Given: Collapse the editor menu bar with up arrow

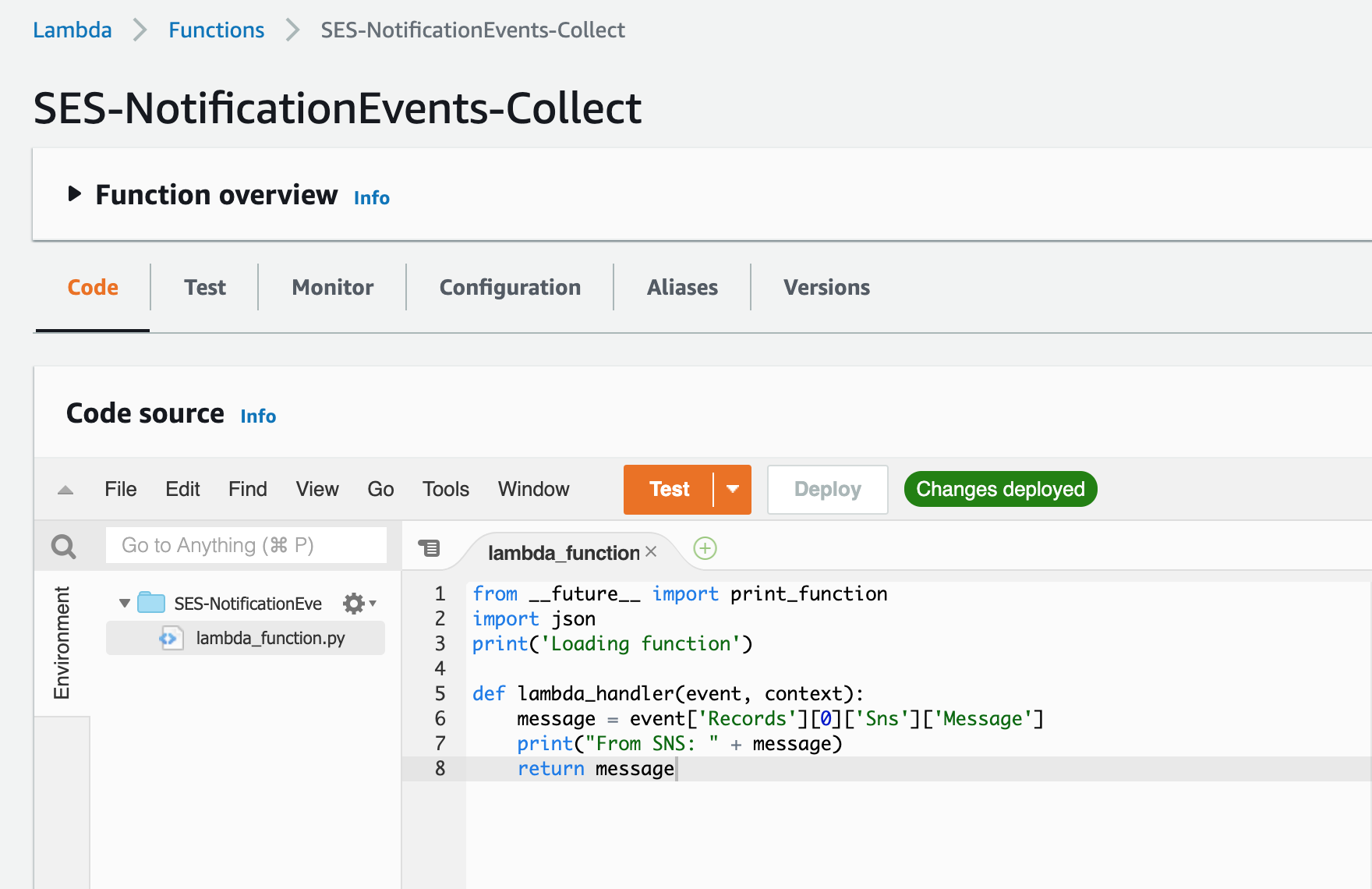Looking at the screenshot, I should [x=65, y=490].
